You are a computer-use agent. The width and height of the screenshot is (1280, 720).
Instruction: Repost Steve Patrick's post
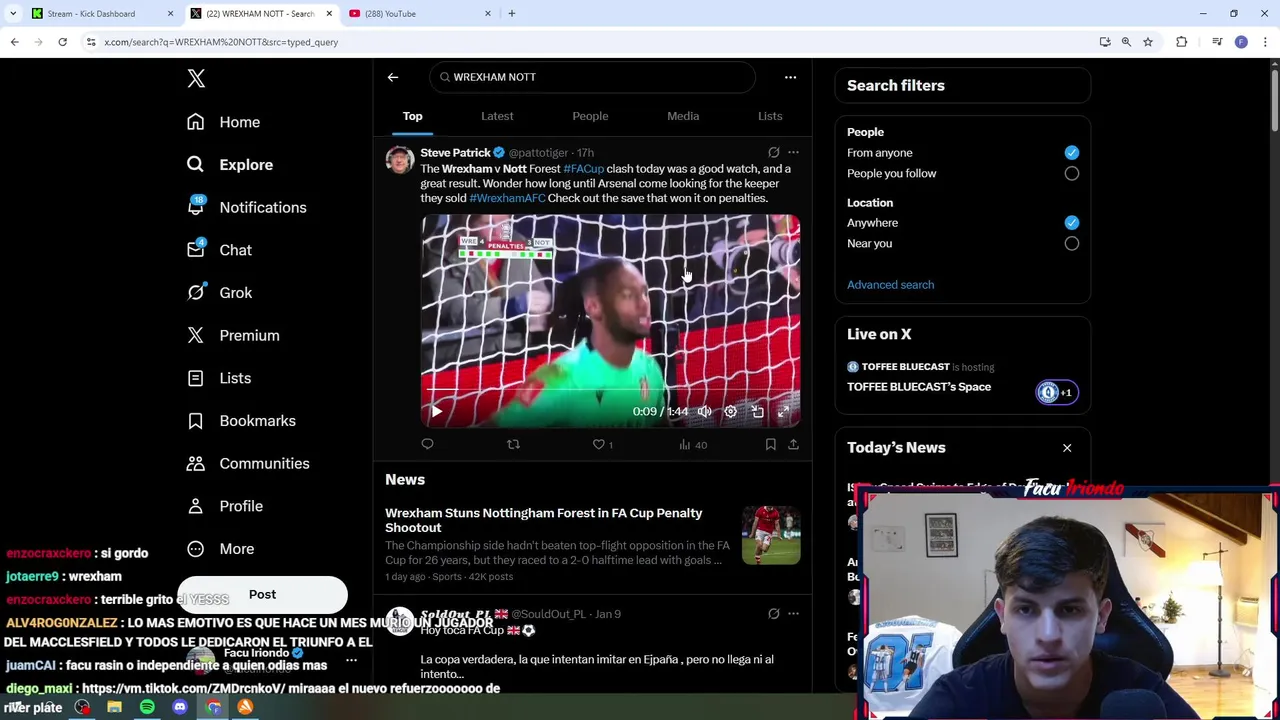coord(513,444)
